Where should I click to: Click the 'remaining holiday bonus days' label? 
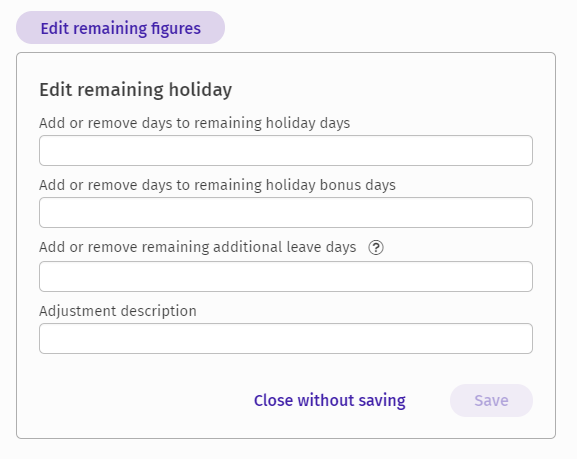[217, 185]
